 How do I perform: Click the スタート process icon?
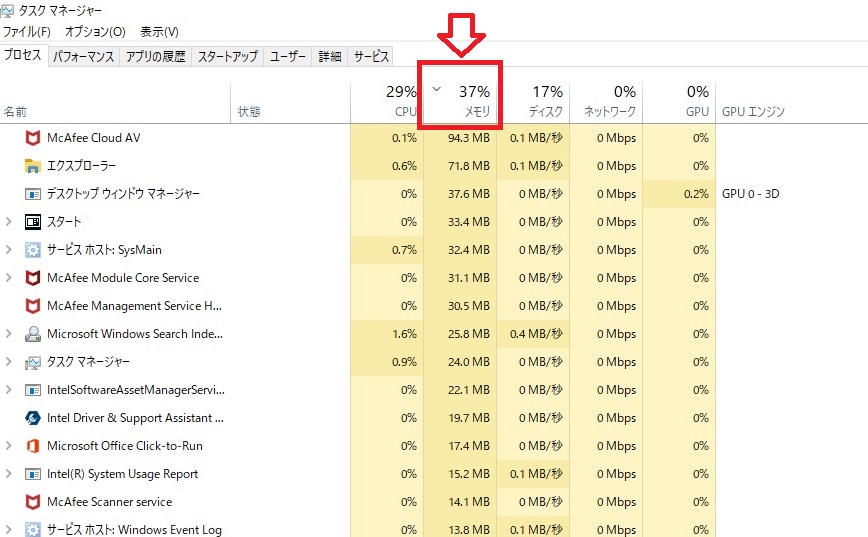(33, 222)
